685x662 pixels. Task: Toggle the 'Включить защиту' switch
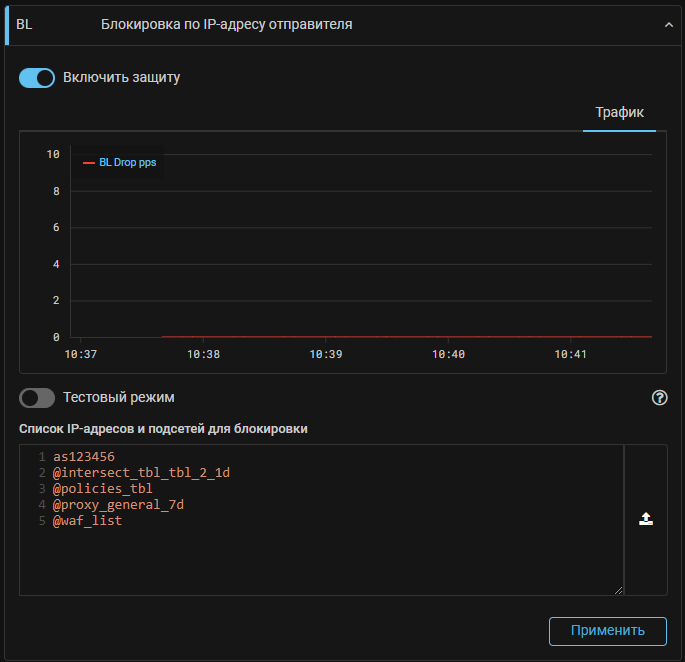37,77
